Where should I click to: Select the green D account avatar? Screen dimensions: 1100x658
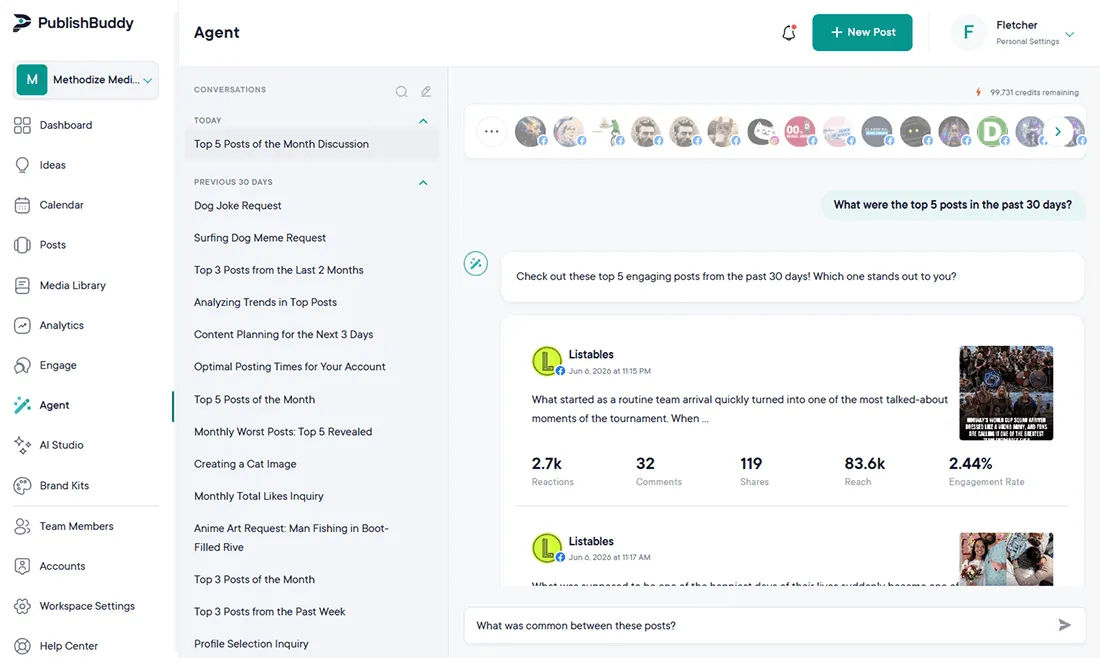click(x=992, y=131)
